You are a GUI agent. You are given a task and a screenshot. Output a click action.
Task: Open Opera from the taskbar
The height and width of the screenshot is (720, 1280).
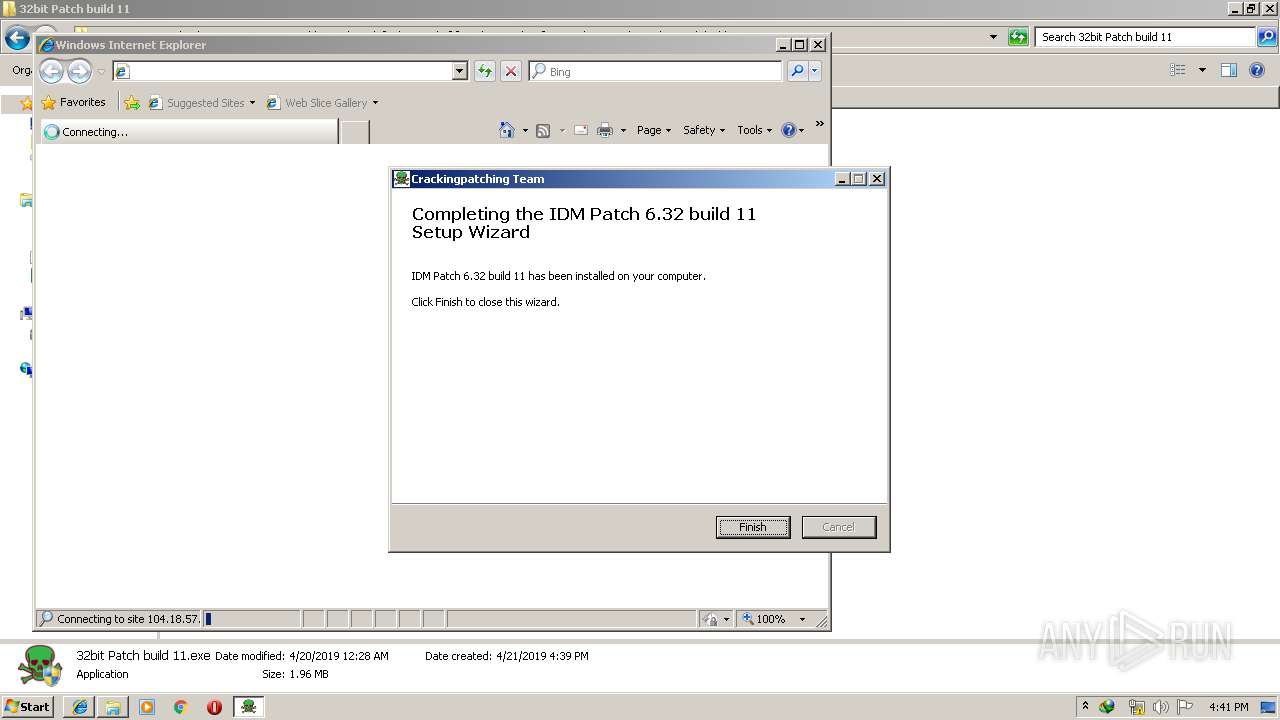[214, 707]
